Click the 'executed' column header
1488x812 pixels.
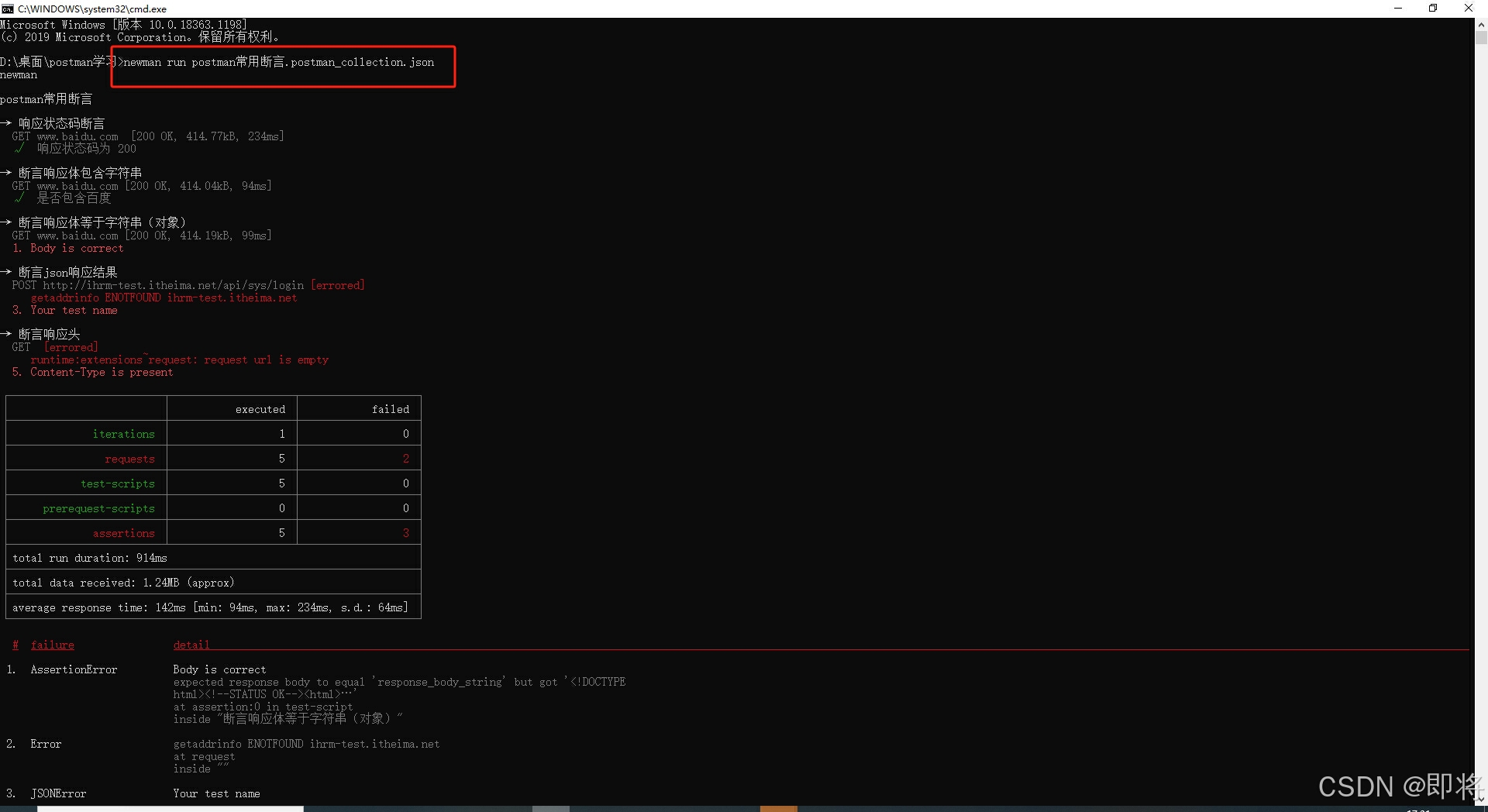tap(260, 409)
